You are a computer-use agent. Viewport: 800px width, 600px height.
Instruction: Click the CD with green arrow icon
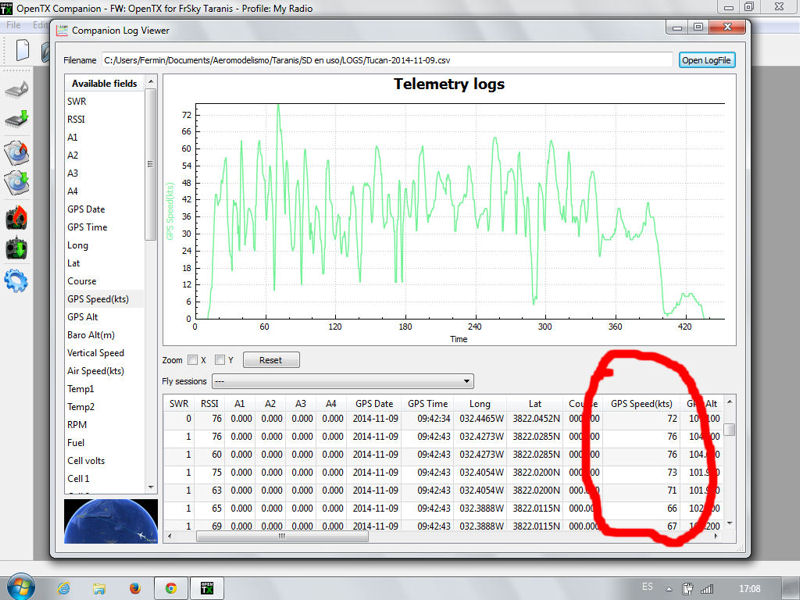[x=16, y=184]
